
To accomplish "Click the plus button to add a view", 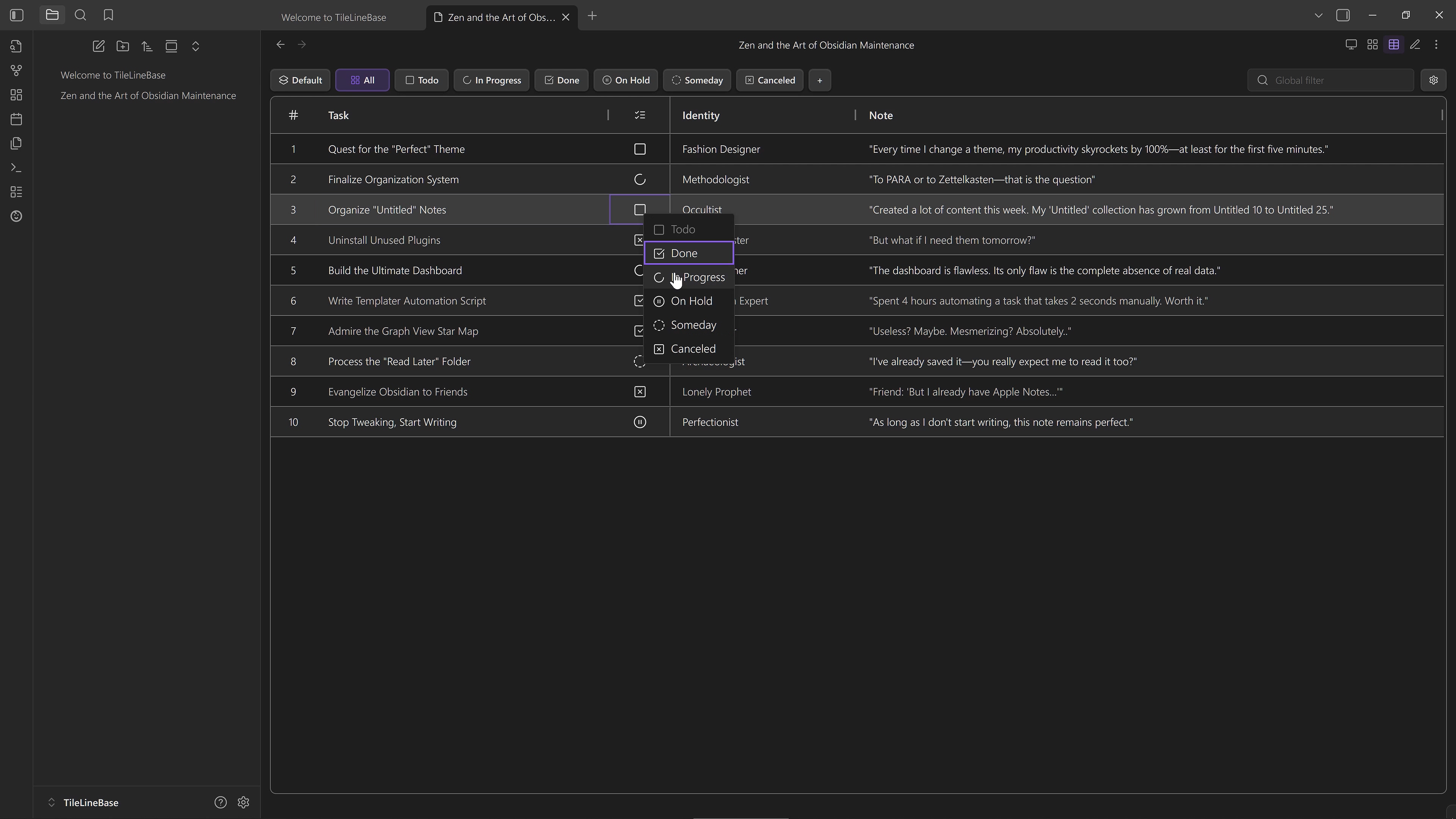I will (819, 80).
